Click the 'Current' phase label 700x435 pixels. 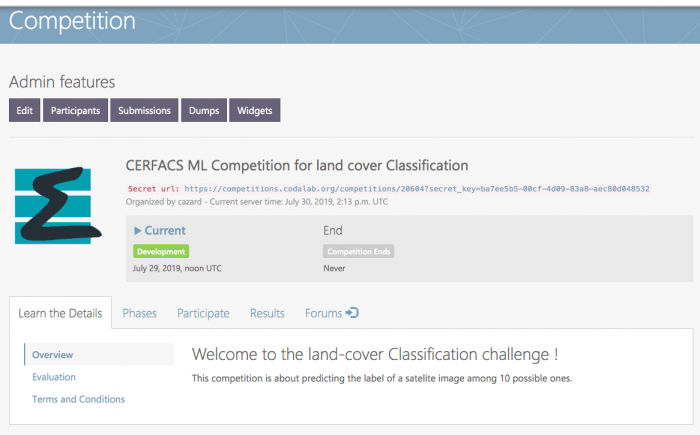[x=165, y=230]
